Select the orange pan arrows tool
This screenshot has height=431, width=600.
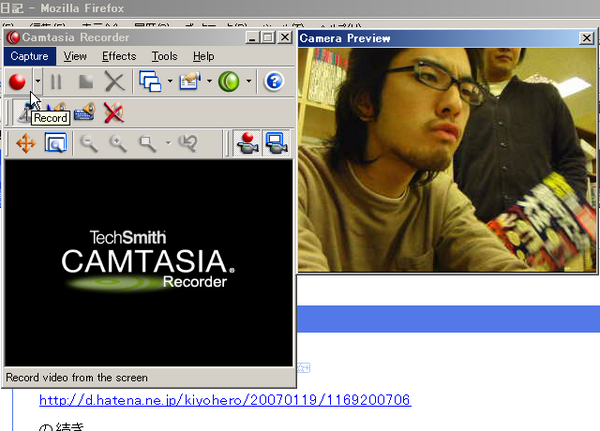click(26, 144)
